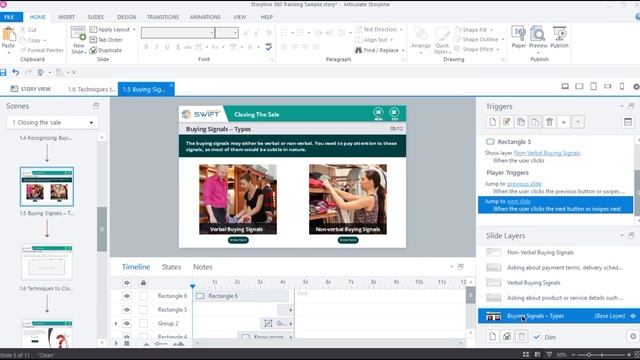Switch to the Notes tab
This screenshot has height=360, width=640.
pyautogui.click(x=202, y=267)
